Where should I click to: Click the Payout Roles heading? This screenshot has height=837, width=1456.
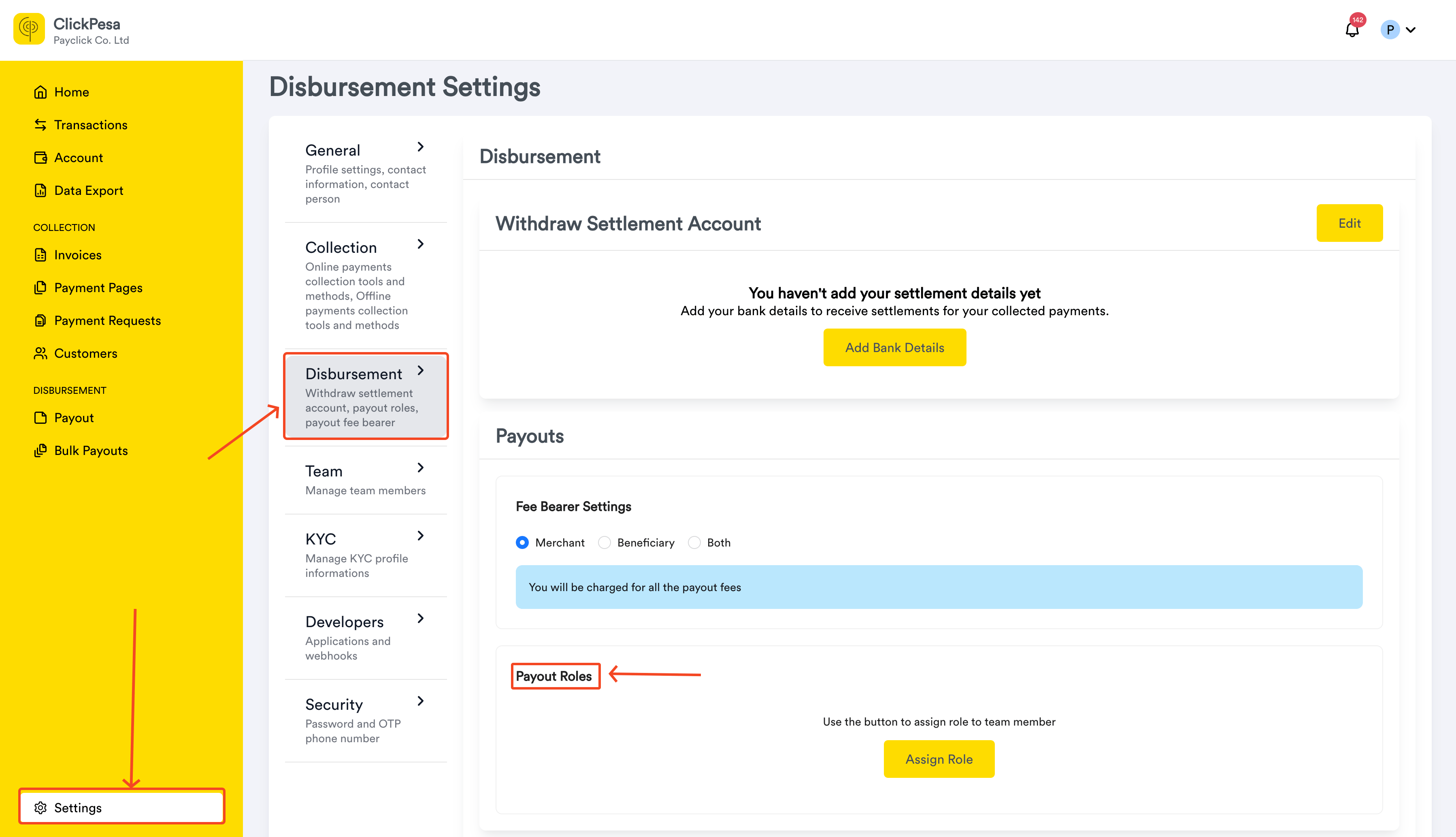pyautogui.click(x=553, y=676)
